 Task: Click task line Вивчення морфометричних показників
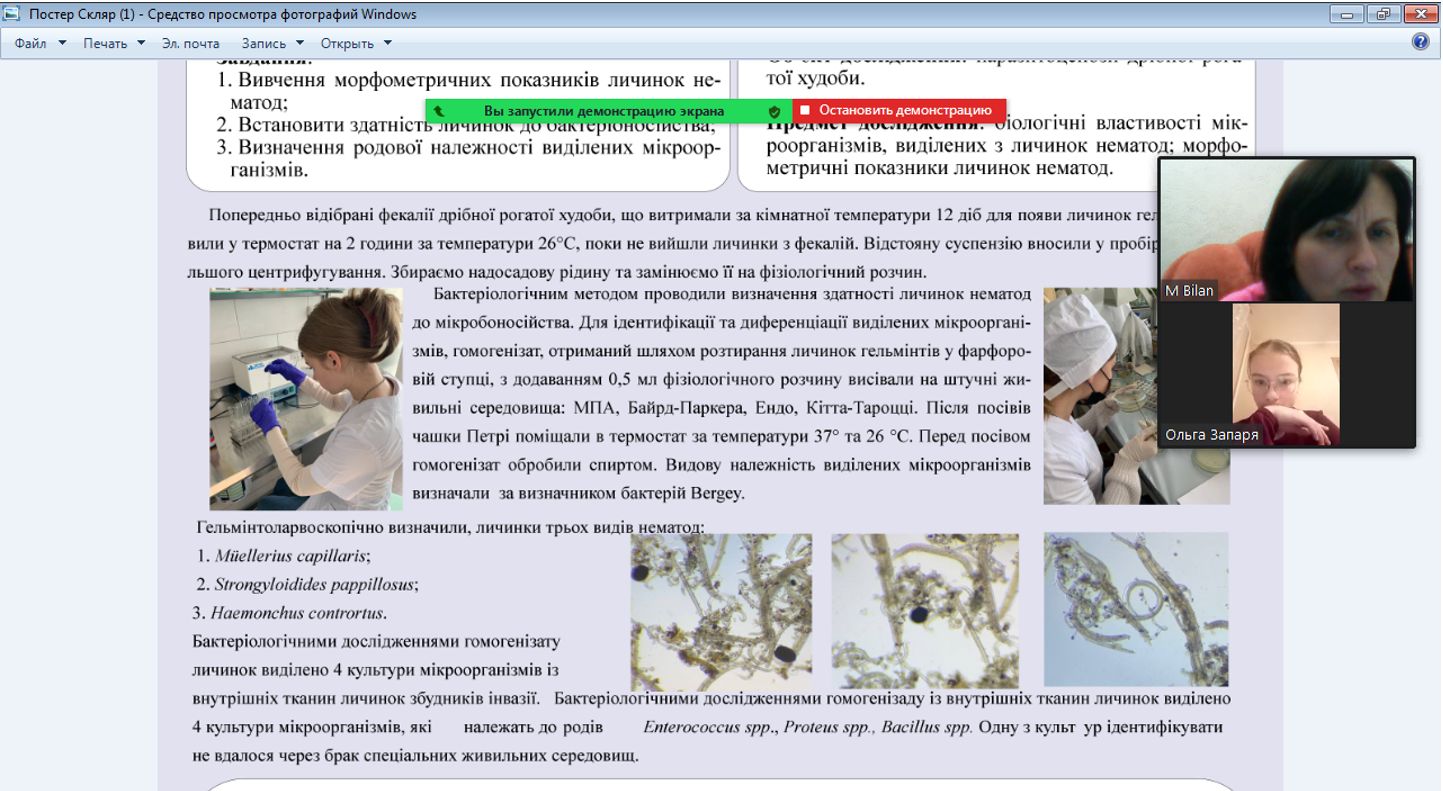point(469,80)
